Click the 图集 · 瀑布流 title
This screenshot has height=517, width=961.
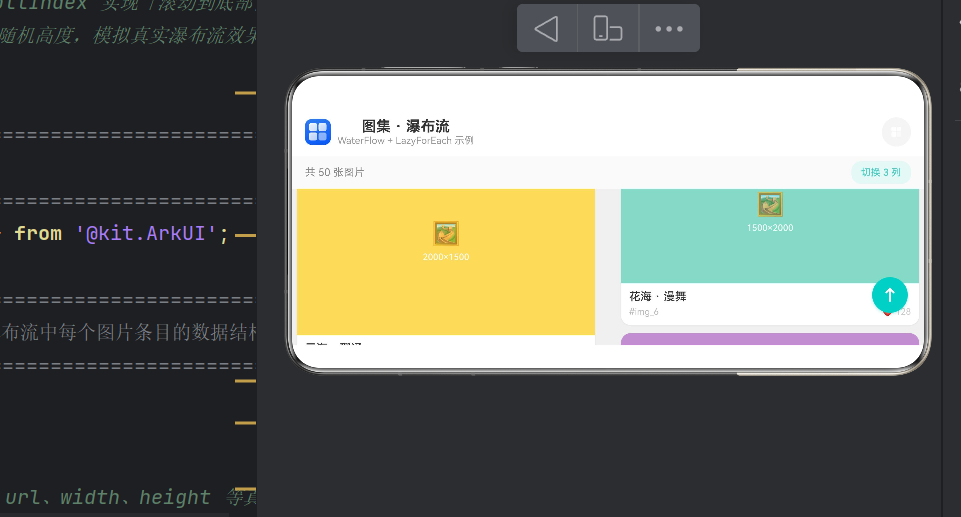pos(406,126)
